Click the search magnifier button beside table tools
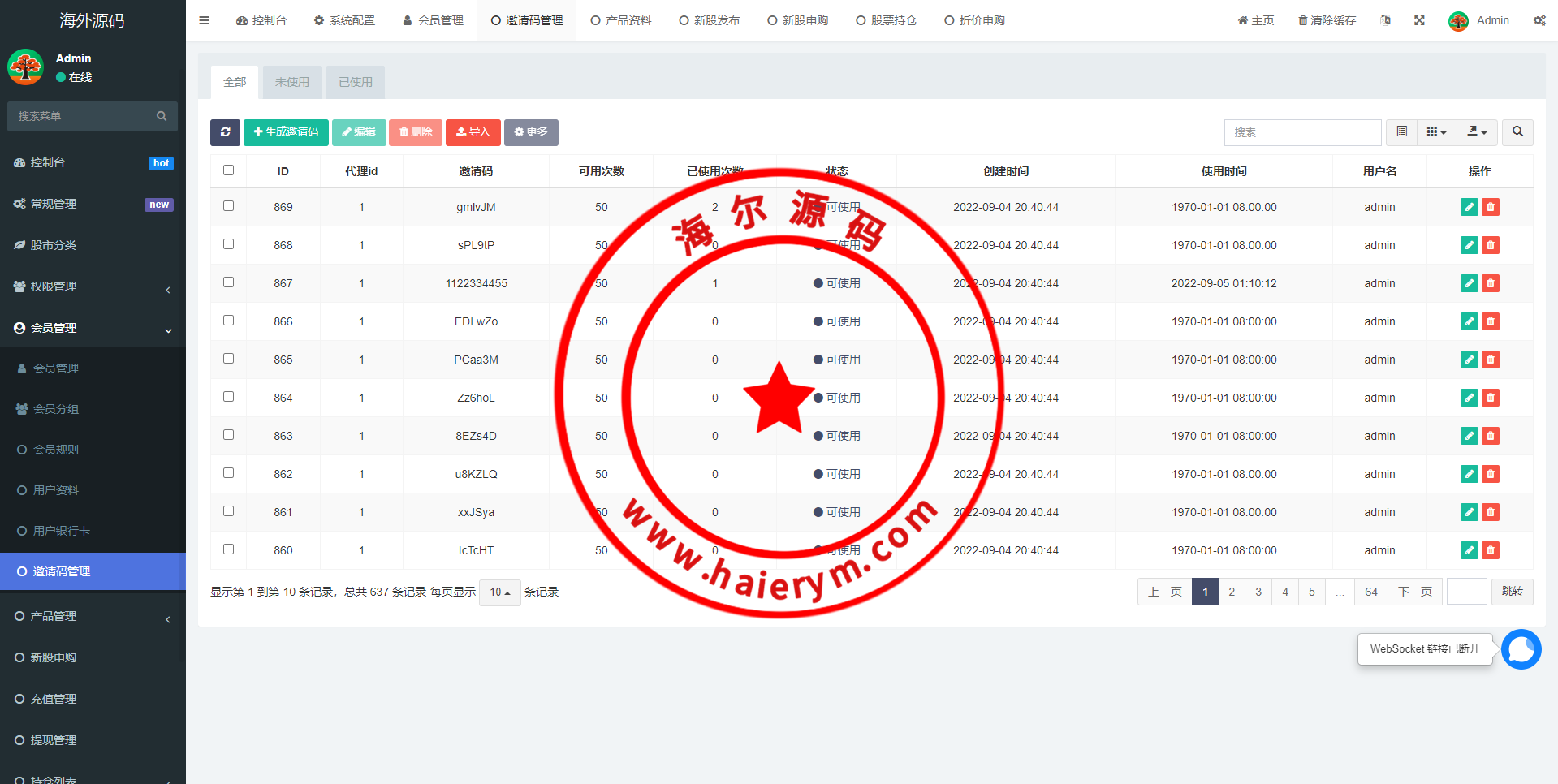Screen dimensions: 1558x784 pos(1517,132)
